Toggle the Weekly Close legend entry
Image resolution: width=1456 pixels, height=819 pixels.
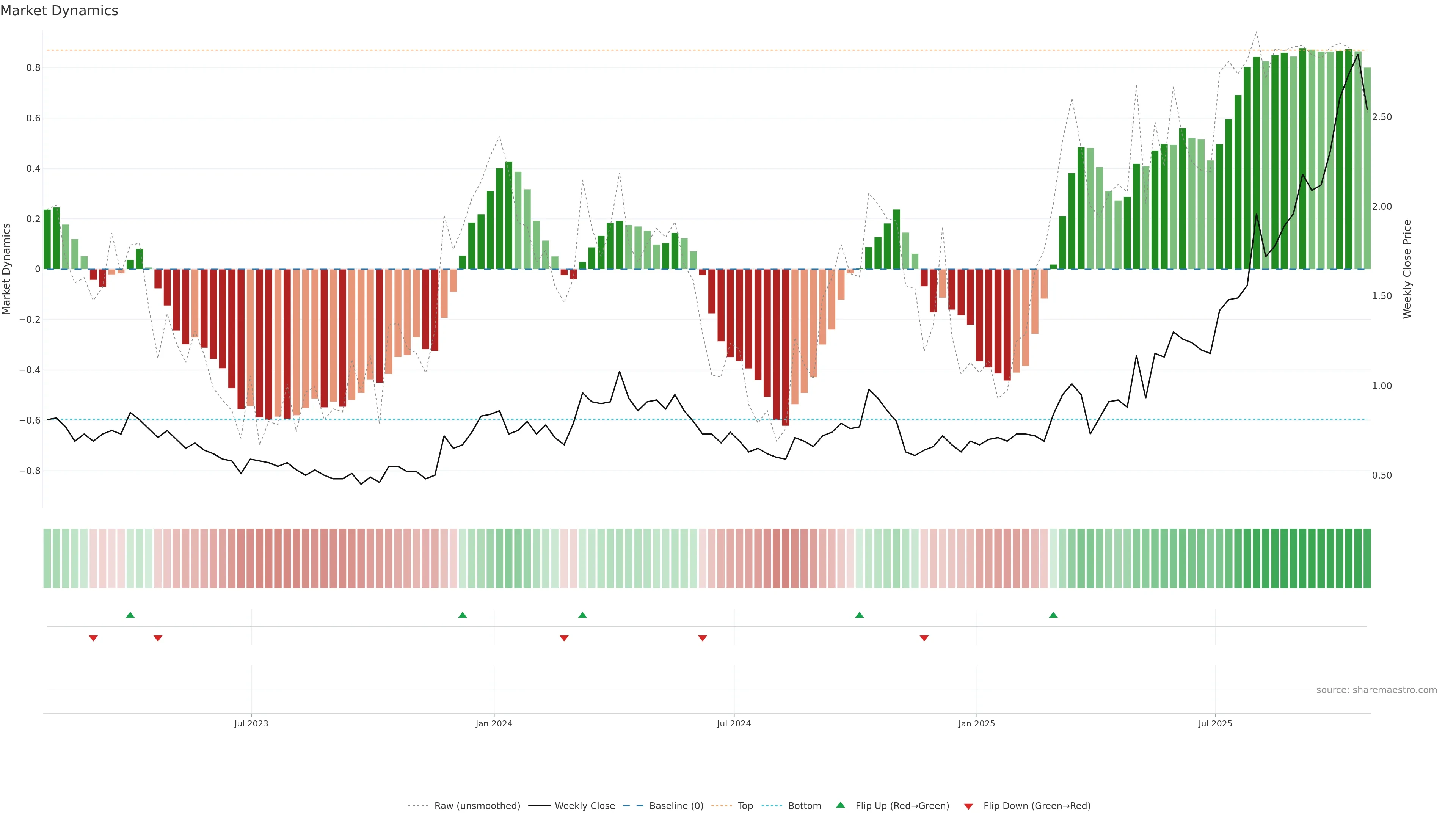584,806
